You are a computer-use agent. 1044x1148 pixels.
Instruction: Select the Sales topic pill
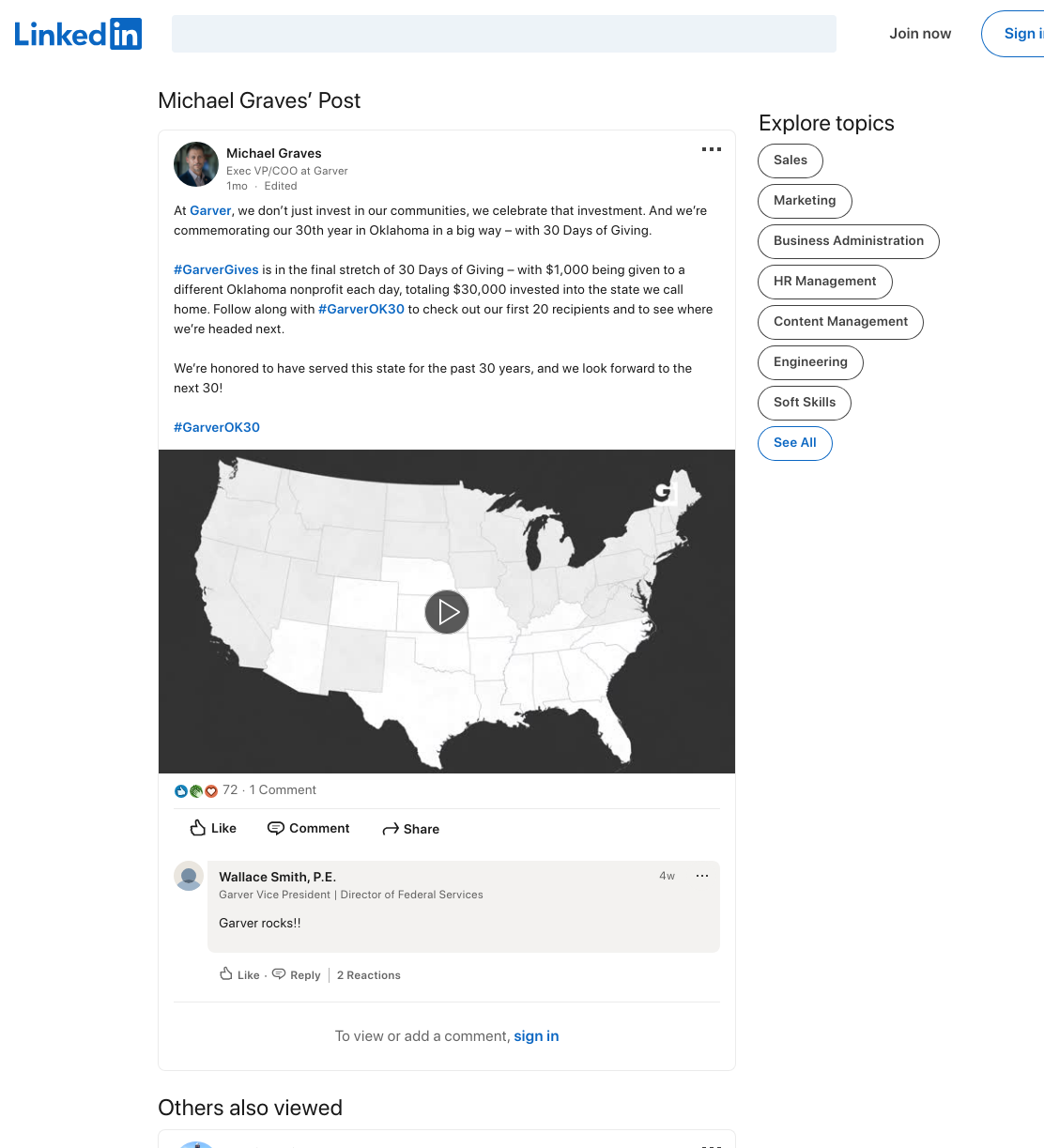click(791, 161)
